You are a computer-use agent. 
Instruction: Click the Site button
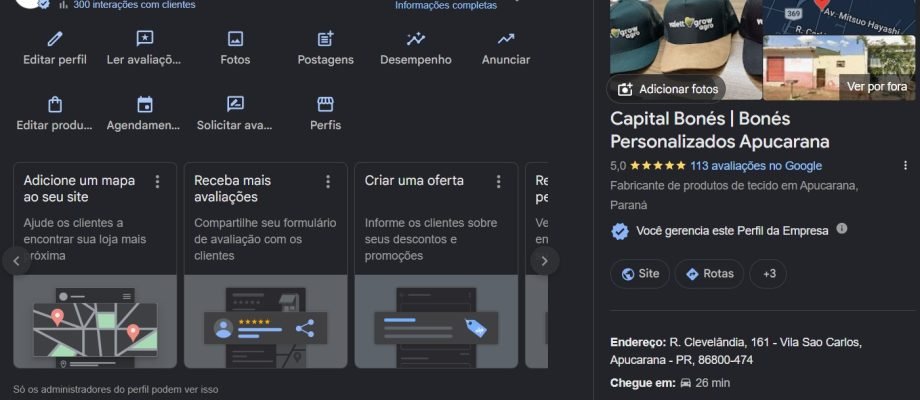(640, 274)
